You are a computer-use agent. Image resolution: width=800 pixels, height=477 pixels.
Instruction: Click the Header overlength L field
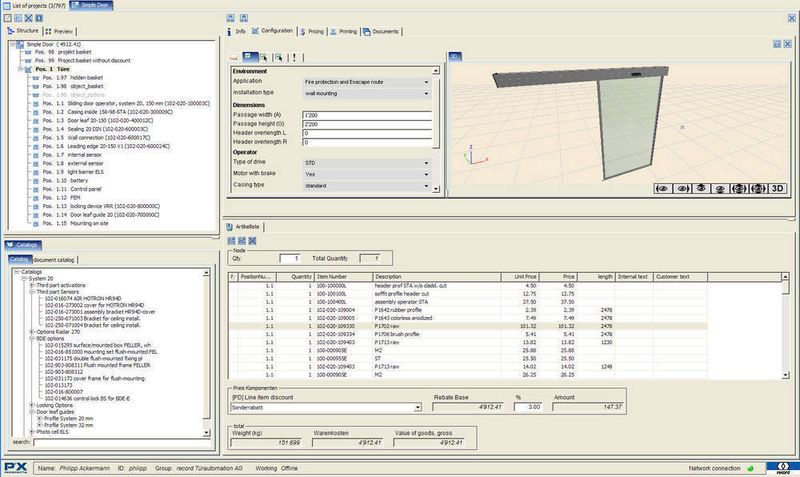[367, 133]
